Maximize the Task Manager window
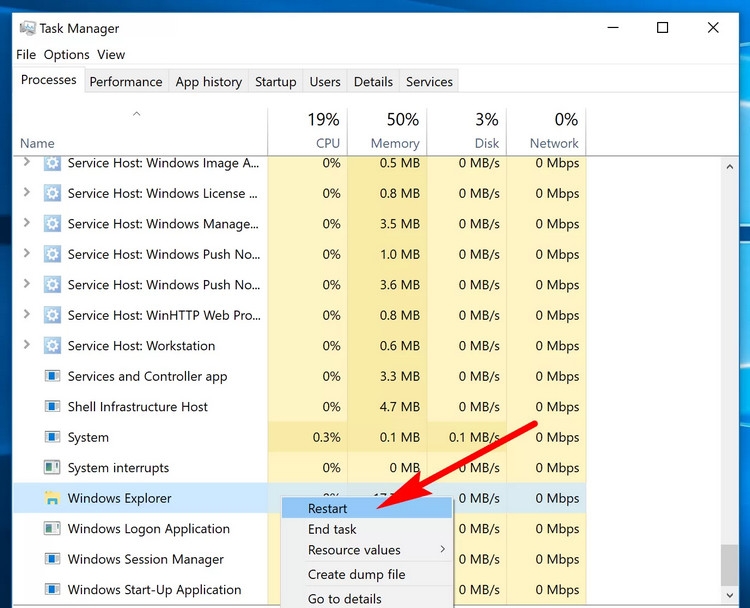The width and height of the screenshot is (750, 608). pyautogui.click(x=662, y=28)
